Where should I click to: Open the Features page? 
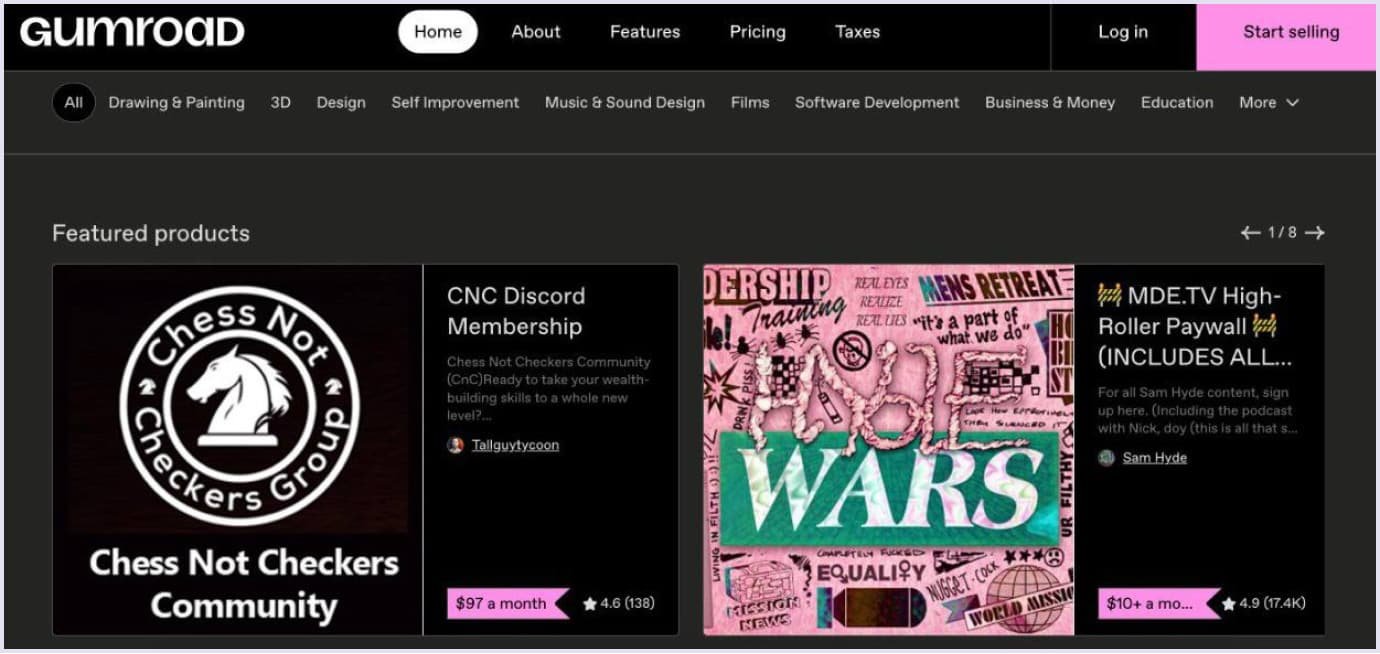[x=645, y=32]
